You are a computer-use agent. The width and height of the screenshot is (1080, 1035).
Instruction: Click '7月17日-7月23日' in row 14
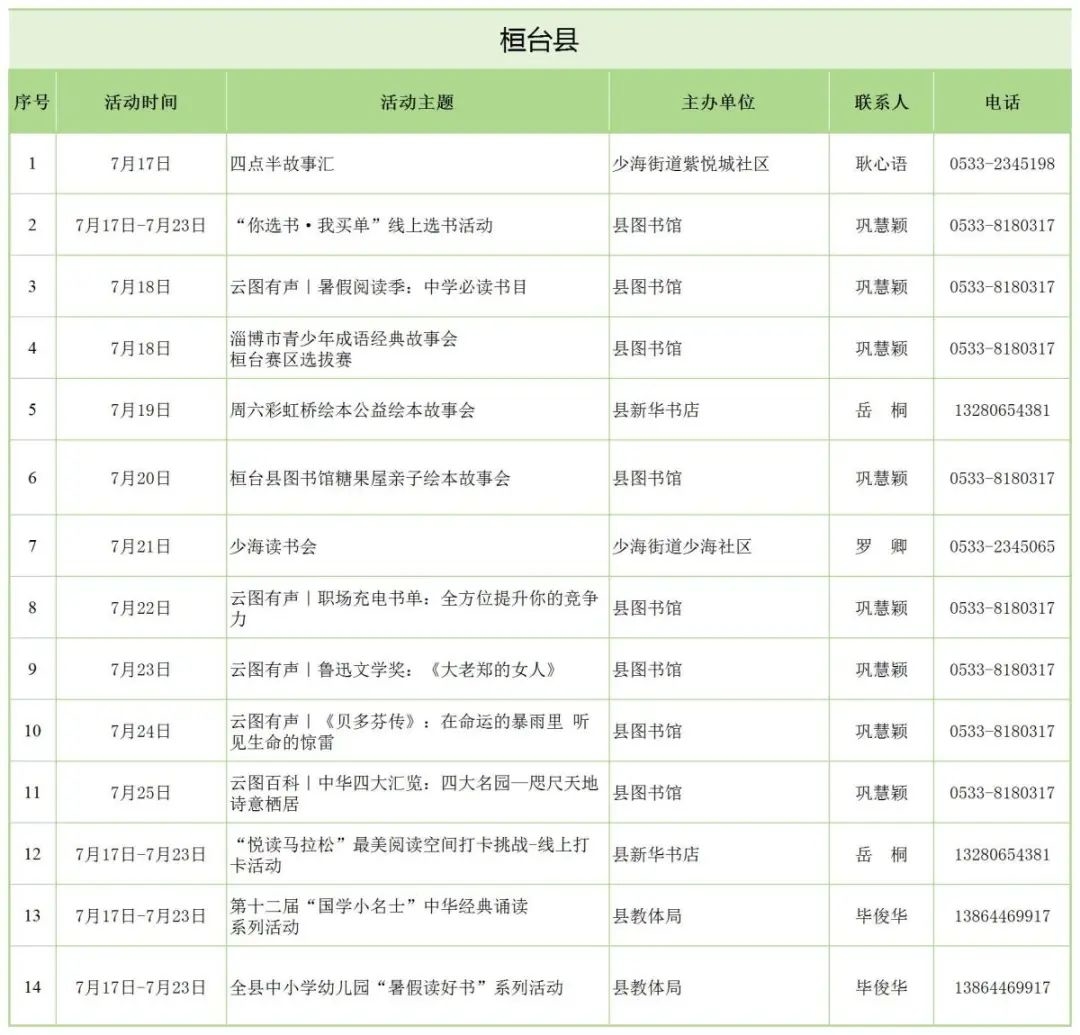pyautogui.click(x=141, y=987)
